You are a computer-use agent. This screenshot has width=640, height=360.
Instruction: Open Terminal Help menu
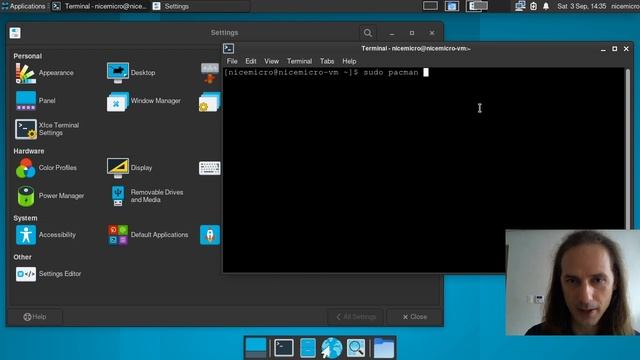click(349, 61)
